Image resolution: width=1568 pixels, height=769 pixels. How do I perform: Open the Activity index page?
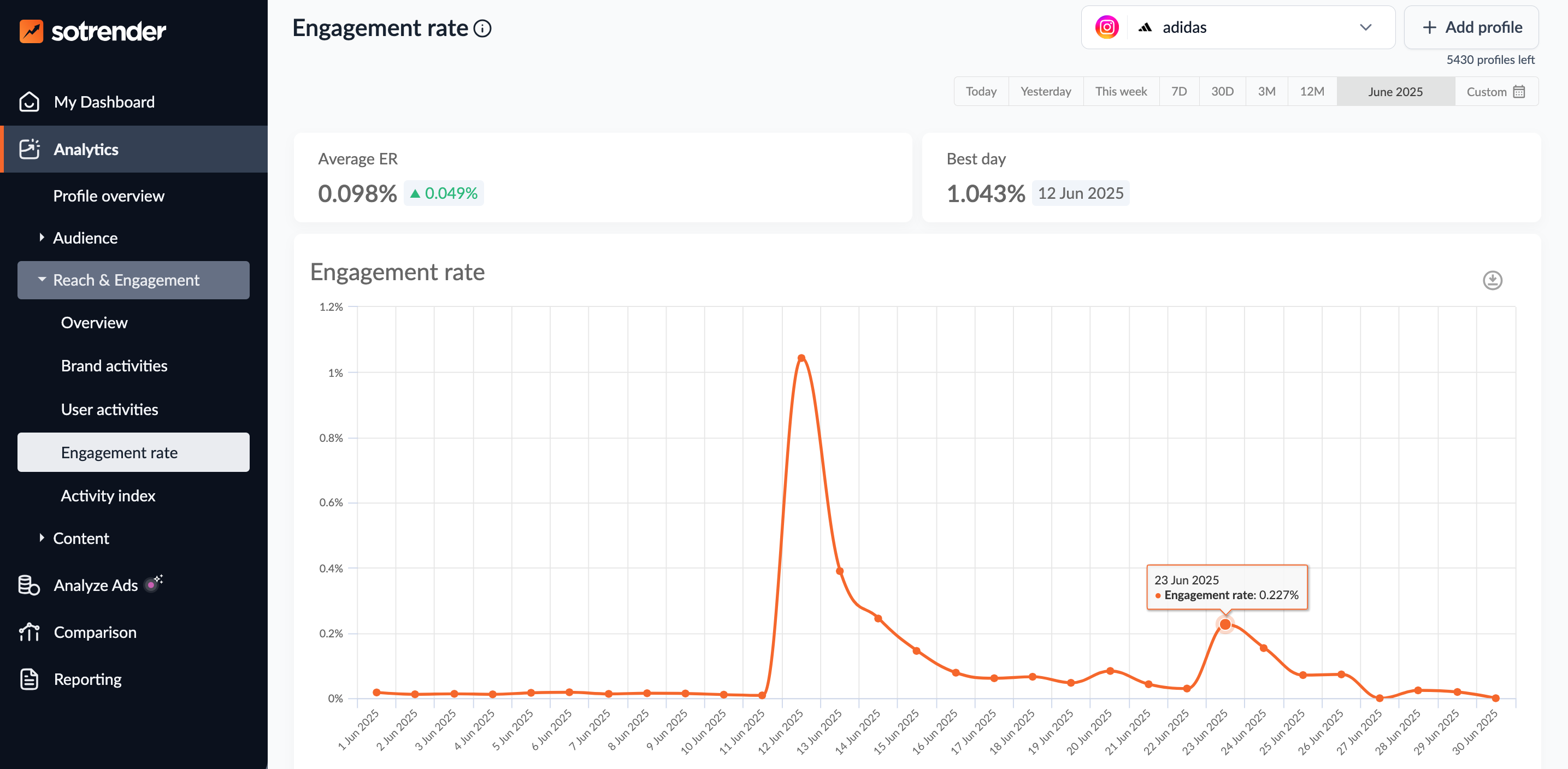coord(108,496)
